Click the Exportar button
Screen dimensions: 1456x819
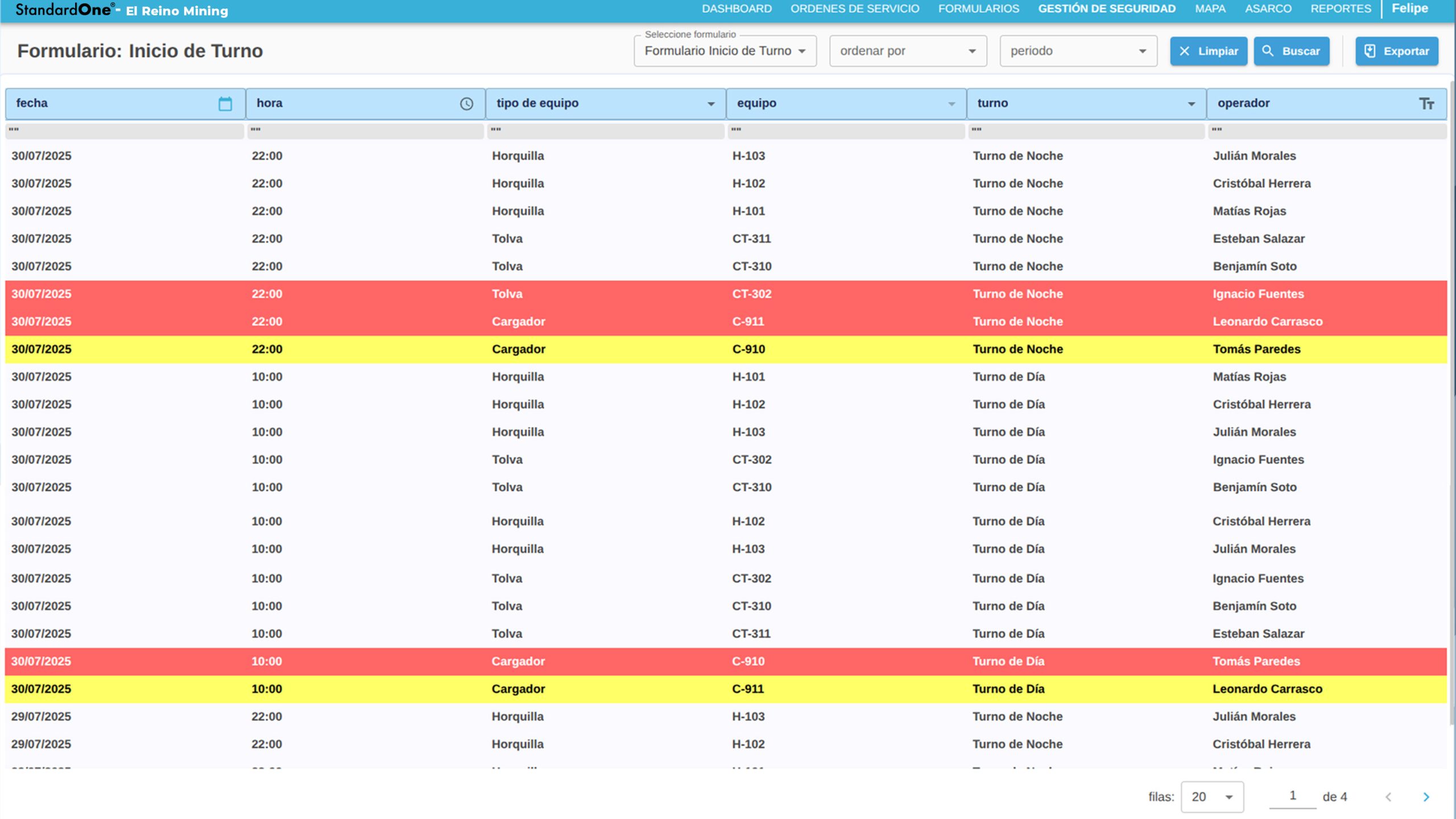[1396, 51]
